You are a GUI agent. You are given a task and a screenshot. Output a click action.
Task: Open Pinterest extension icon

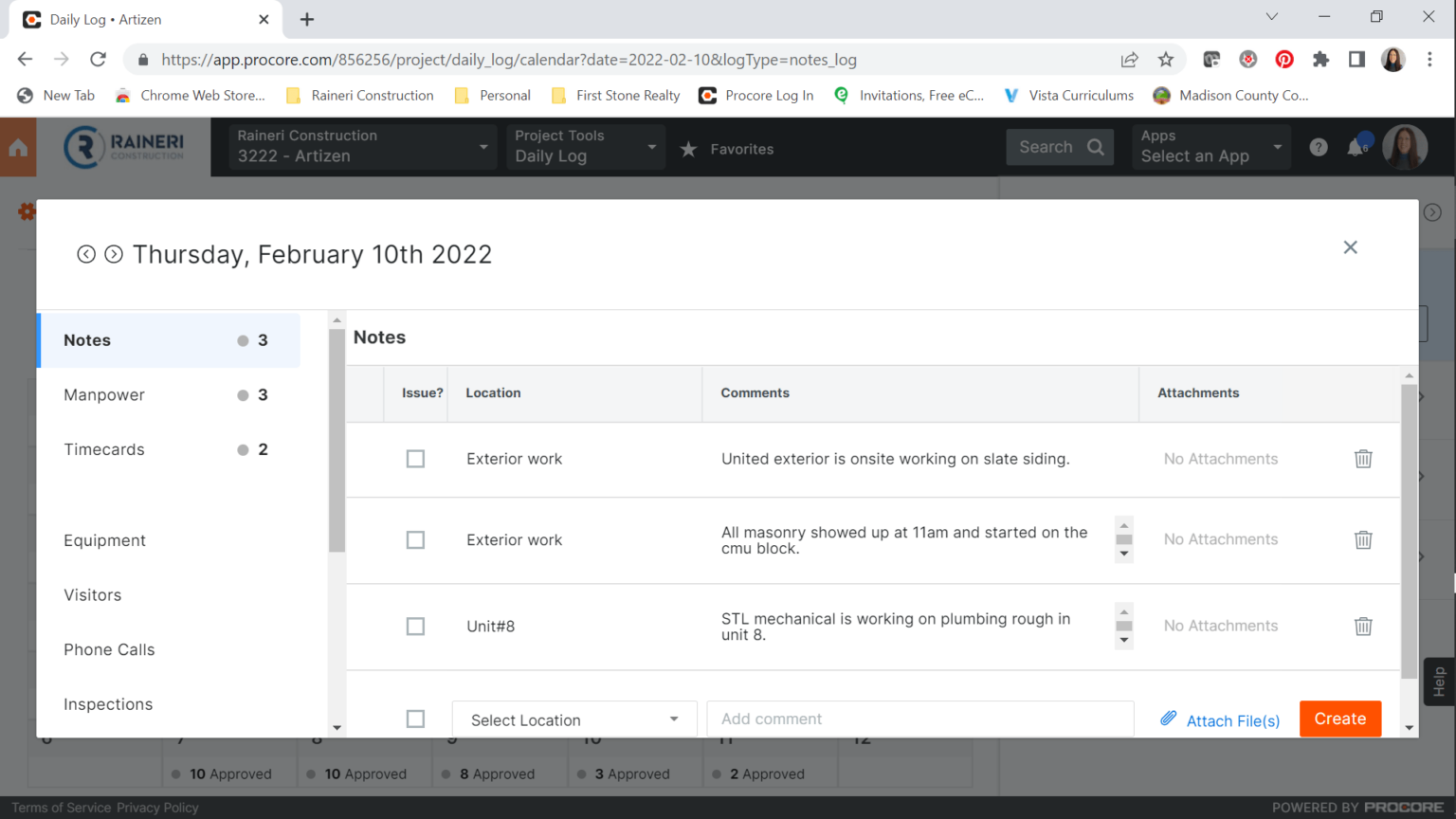(1284, 59)
